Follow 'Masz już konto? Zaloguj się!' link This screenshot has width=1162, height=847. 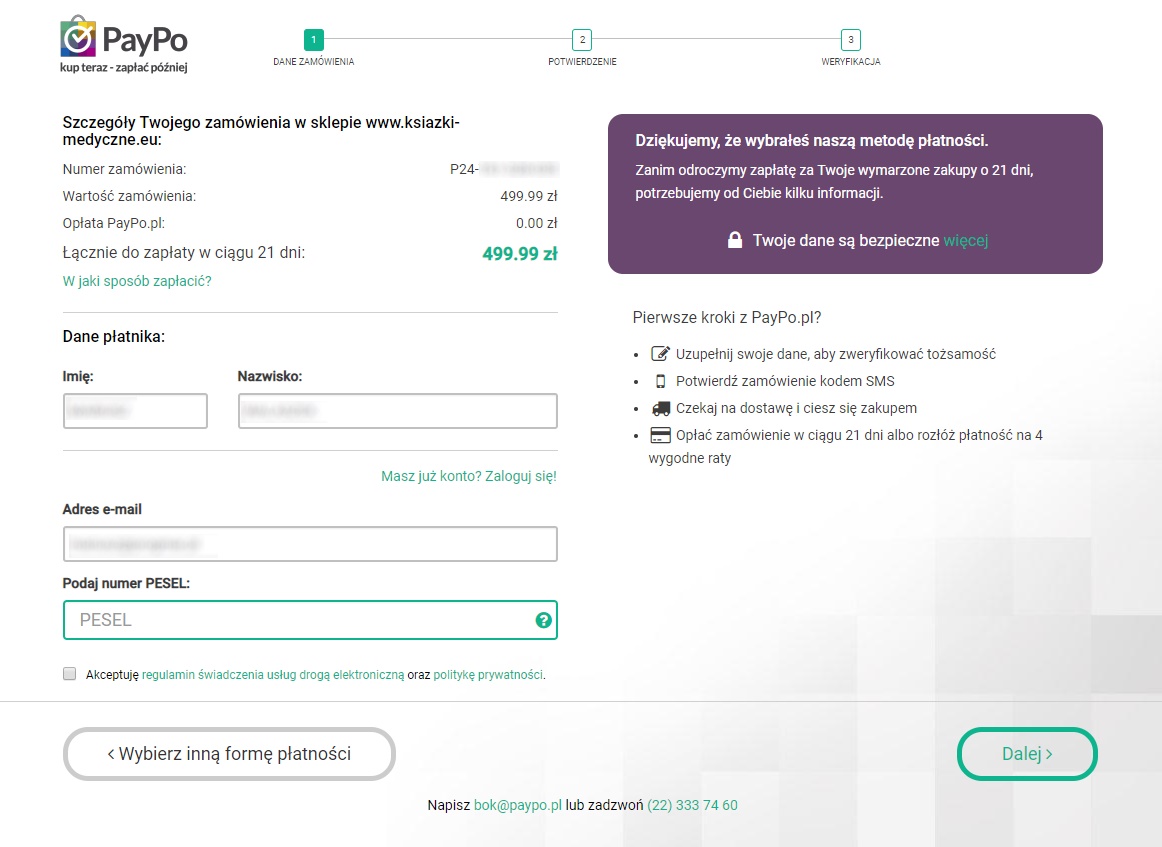[468, 476]
